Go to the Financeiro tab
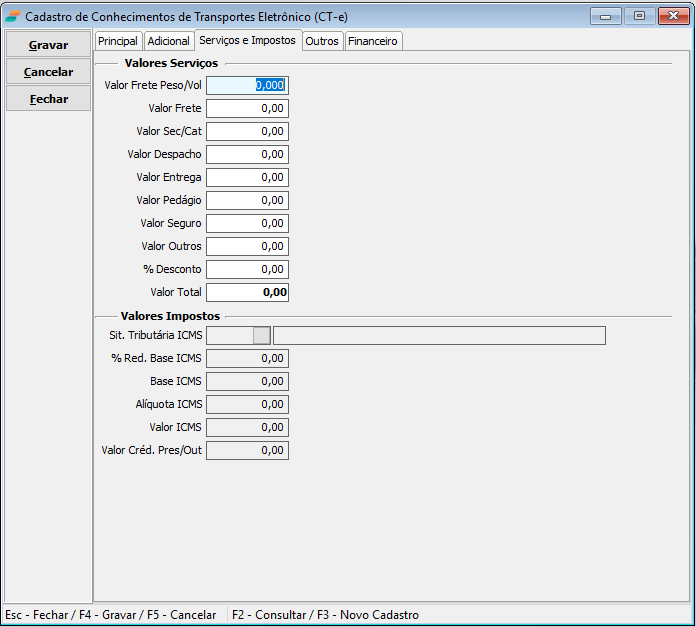 click(374, 41)
